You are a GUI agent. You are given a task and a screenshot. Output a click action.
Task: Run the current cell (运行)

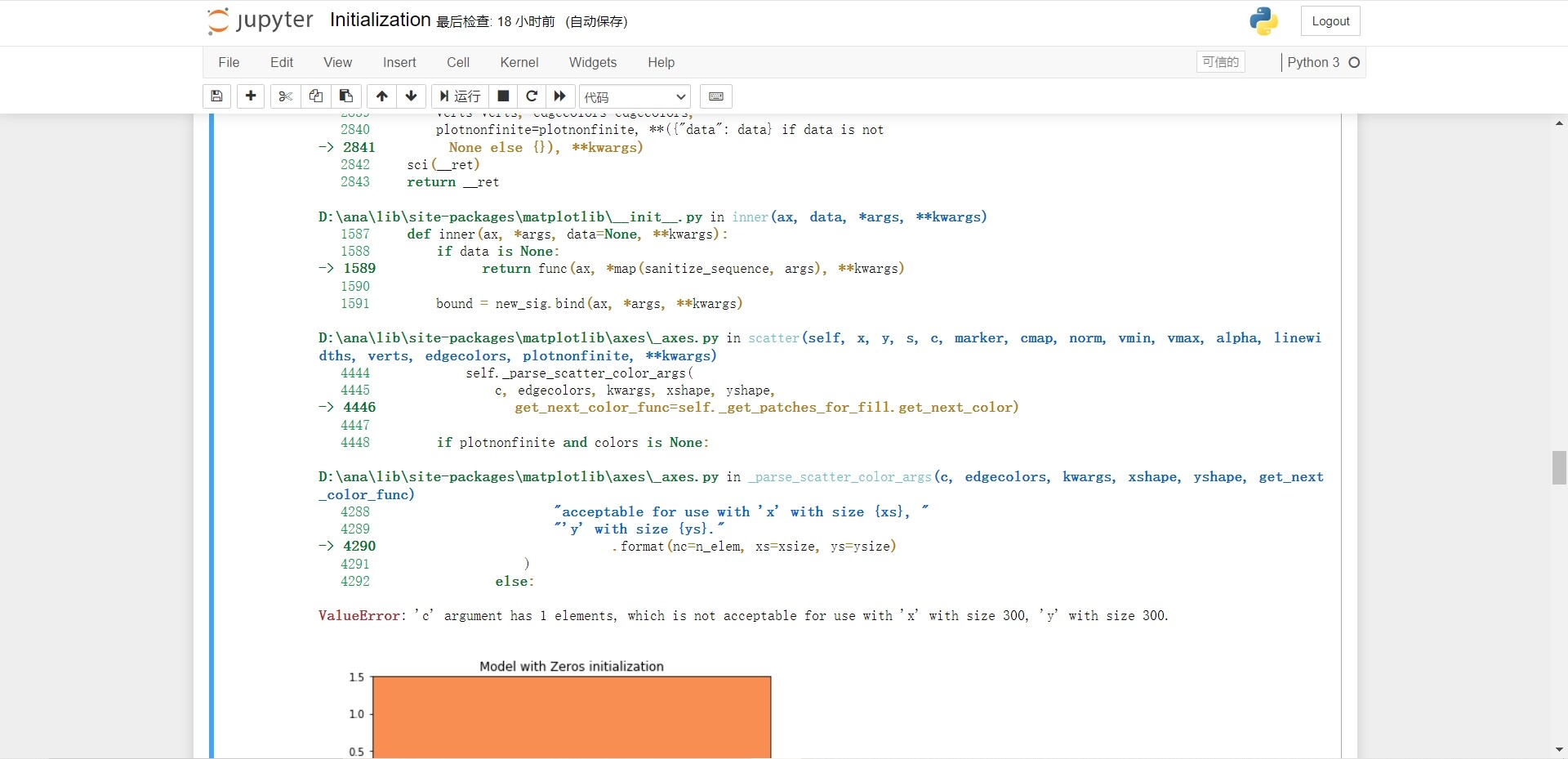[x=460, y=96]
